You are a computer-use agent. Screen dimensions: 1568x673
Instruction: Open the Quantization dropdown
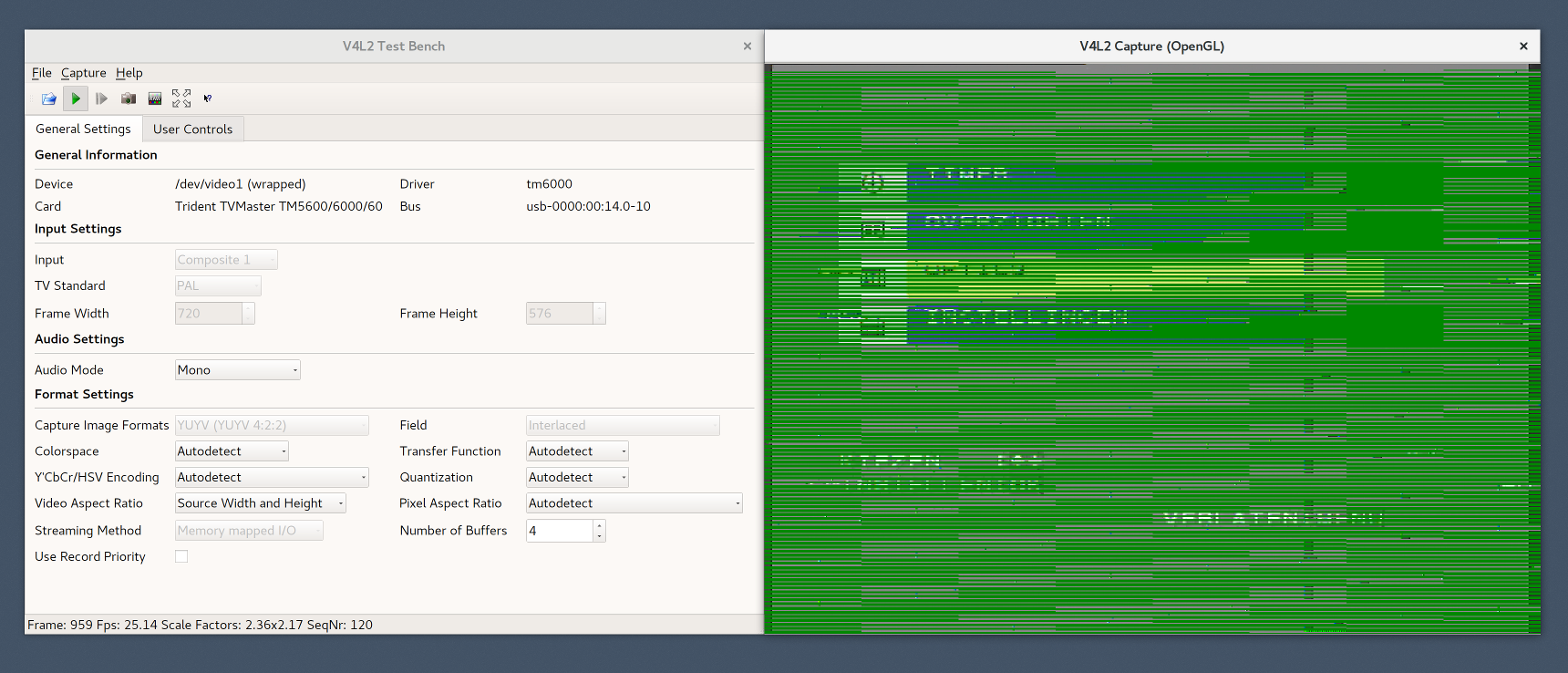pyautogui.click(x=577, y=478)
